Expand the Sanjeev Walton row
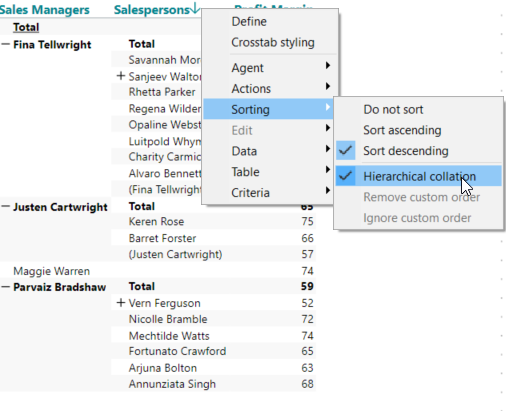506x411 pixels. pos(121,76)
